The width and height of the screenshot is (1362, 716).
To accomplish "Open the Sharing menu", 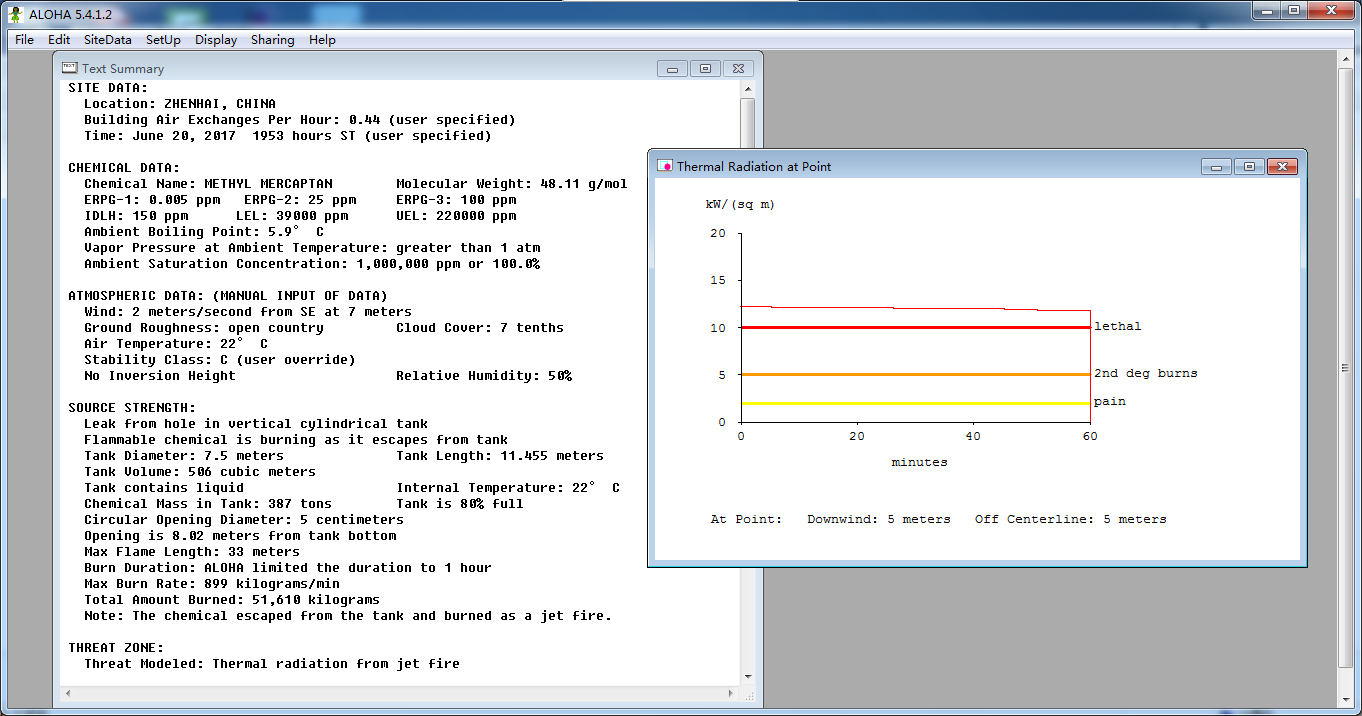I will [x=272, y=40].
